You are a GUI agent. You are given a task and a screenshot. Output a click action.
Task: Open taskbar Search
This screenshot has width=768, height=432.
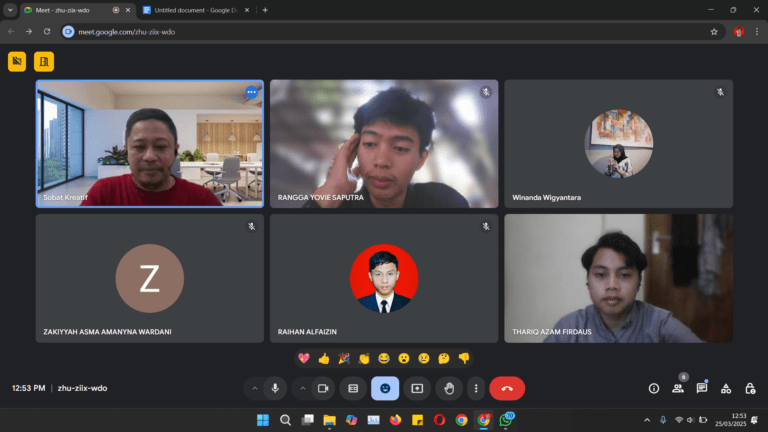click(x=285, y=420)
